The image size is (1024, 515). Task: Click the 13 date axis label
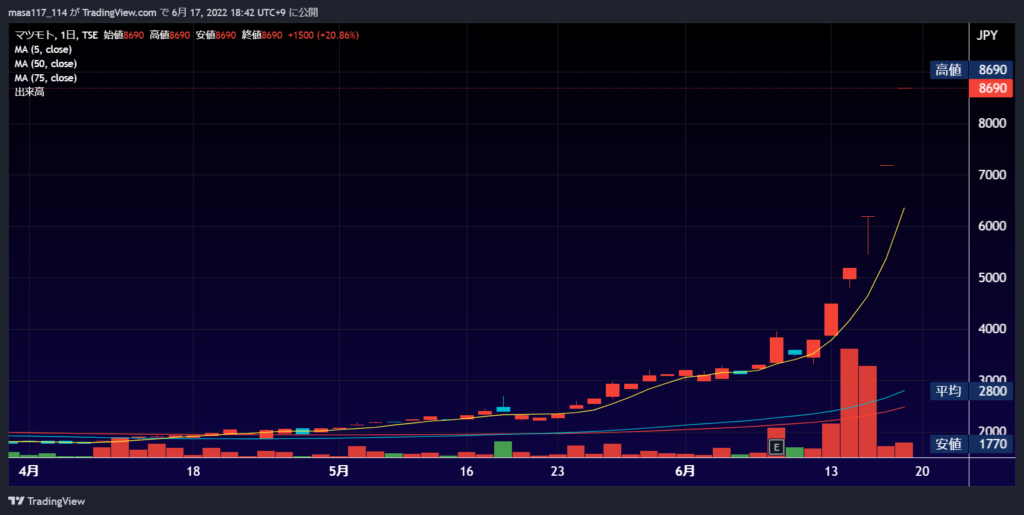pyautogui.click(x=831, y=471)
